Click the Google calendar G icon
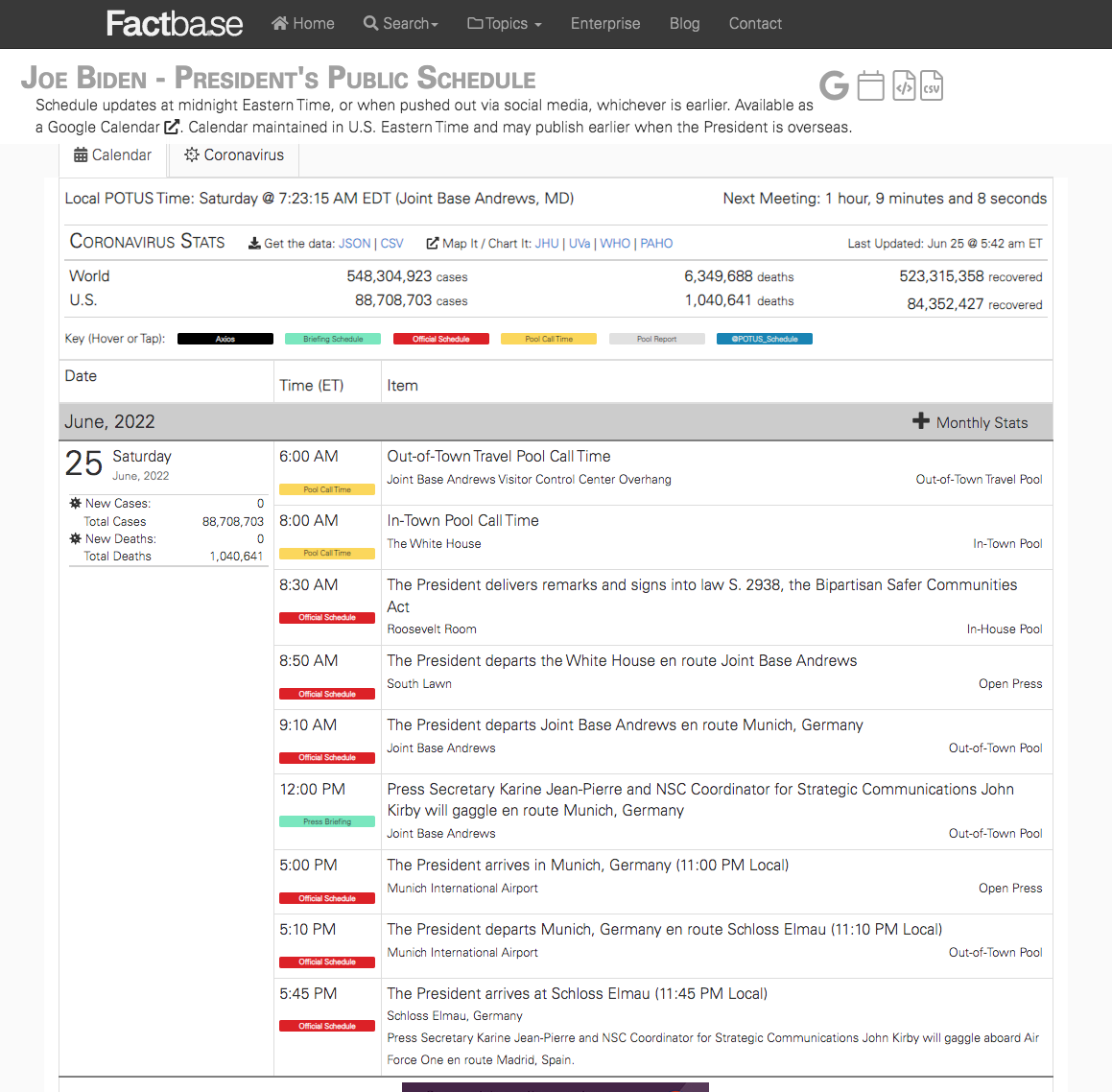Image resolution: width=1112 pixels, height=1092 pixels. coord(834,85)
